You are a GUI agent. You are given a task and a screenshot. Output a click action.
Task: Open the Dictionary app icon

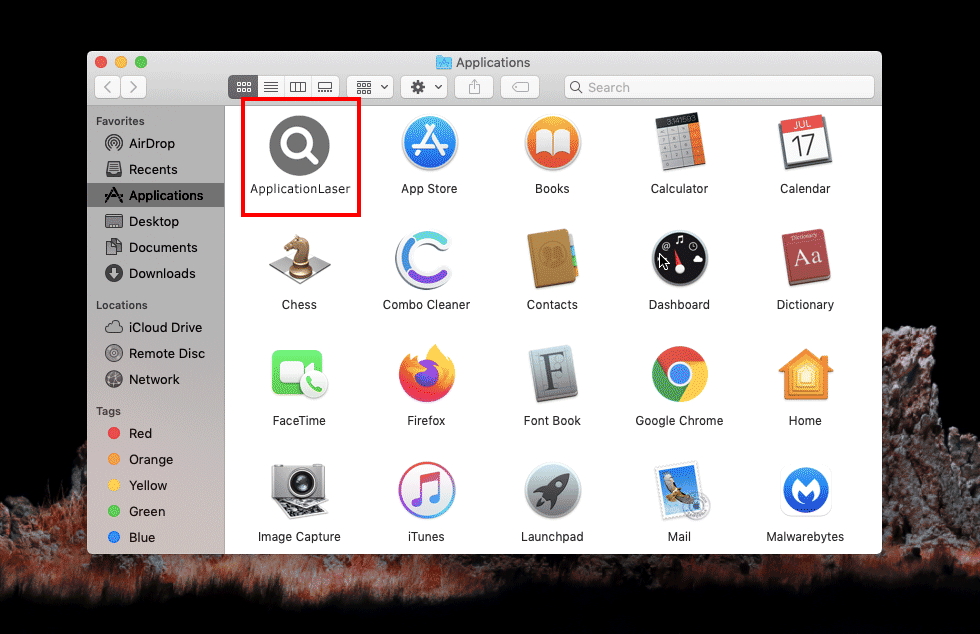[806, 257]
